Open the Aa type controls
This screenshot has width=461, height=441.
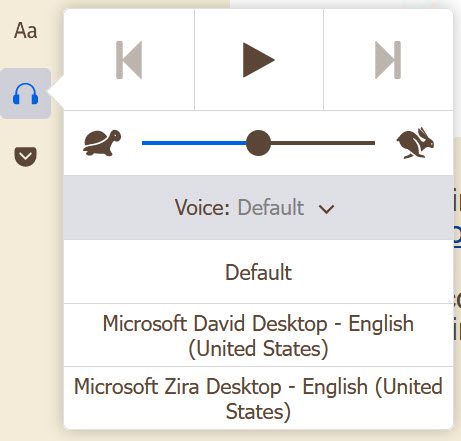point(25,31)
